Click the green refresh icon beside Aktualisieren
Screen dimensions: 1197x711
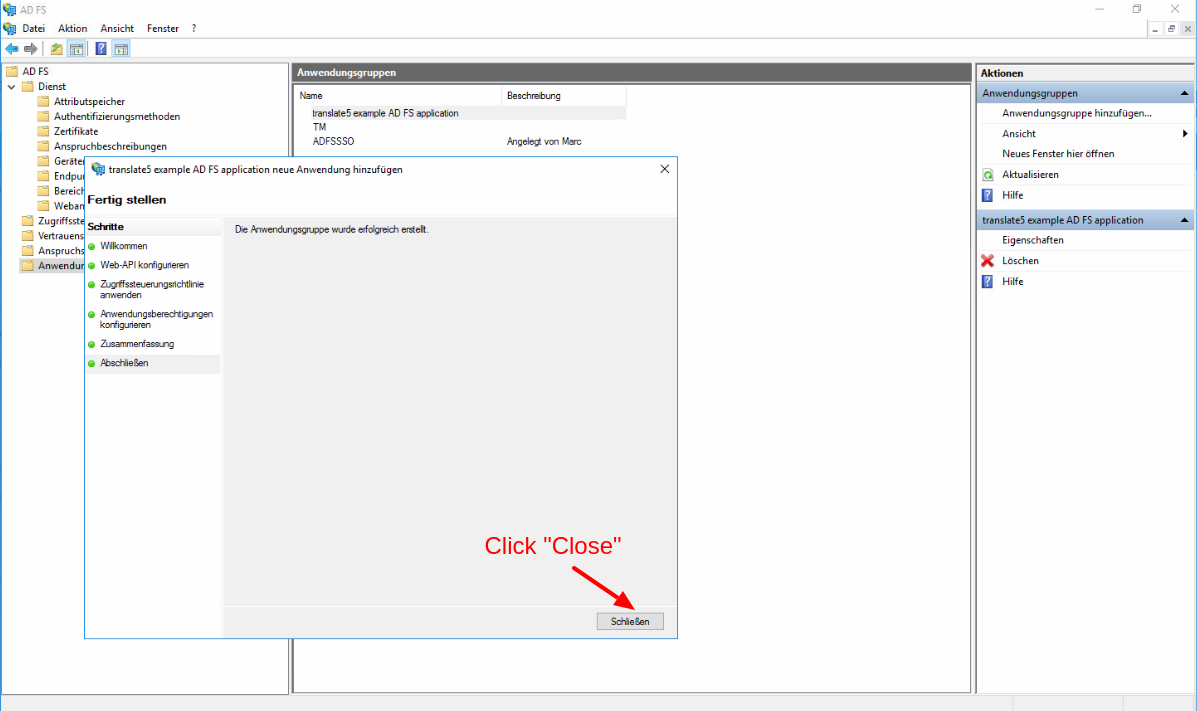pyautogui.click(x=988, y=175)
